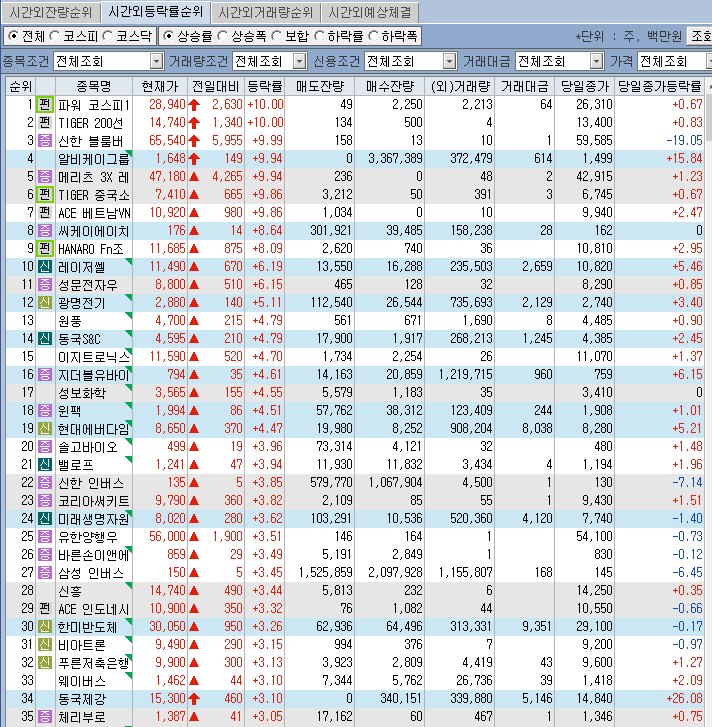Click 신 badge on 동국S&C row
This screenshot has width=712, height=727.
click(44, 338)
